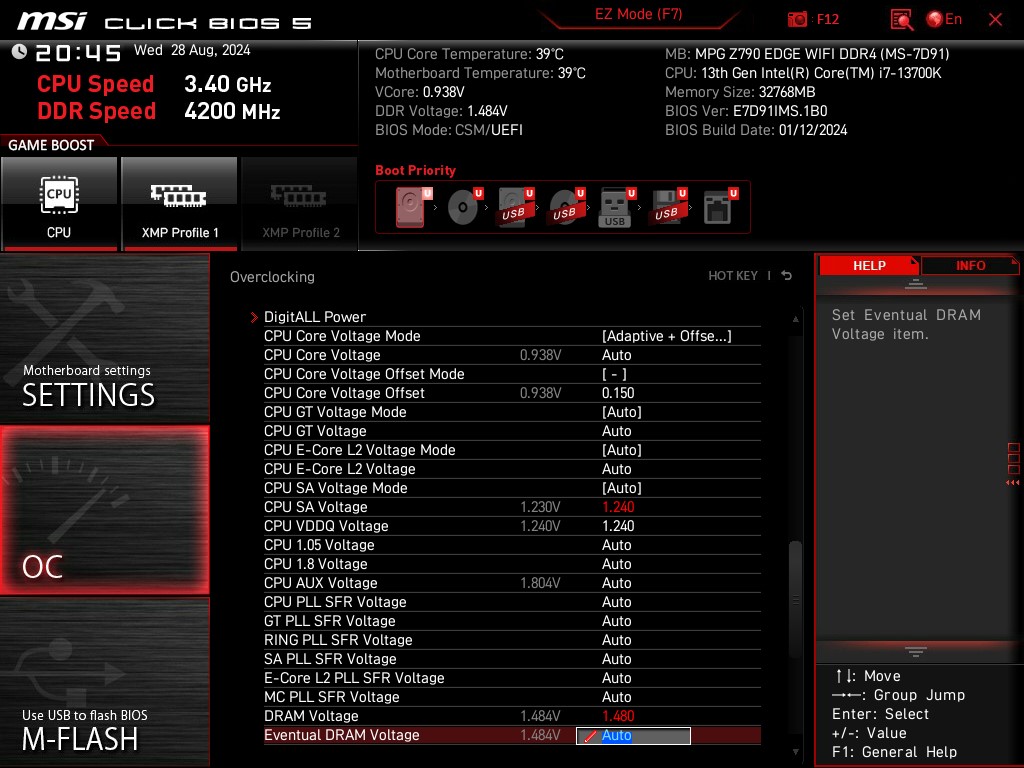Select the USB optical drive boot device icon
Viewport: 1024px width, 768px height.
pos(567,207)
